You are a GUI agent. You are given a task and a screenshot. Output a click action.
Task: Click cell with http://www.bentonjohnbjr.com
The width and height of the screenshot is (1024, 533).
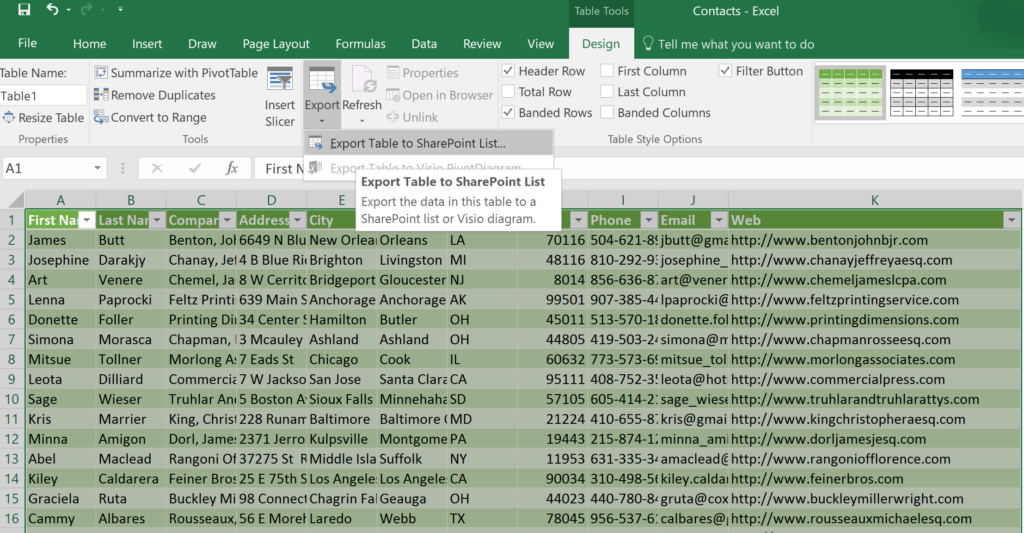pyautogui.click(x=874, y=240)
